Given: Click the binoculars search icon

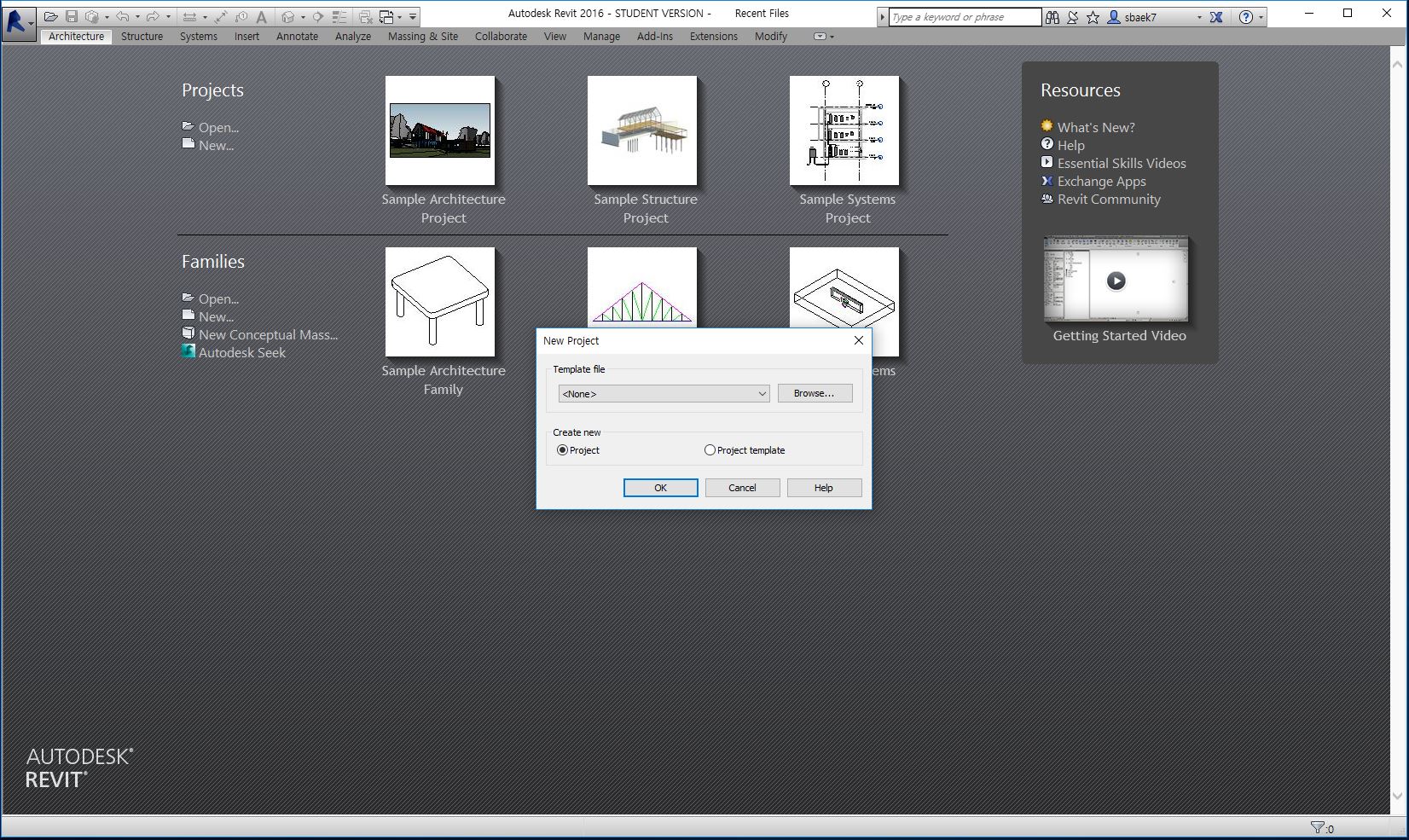Looking at the screenshot, I should pyautogui.click(x=1052, y=17).
